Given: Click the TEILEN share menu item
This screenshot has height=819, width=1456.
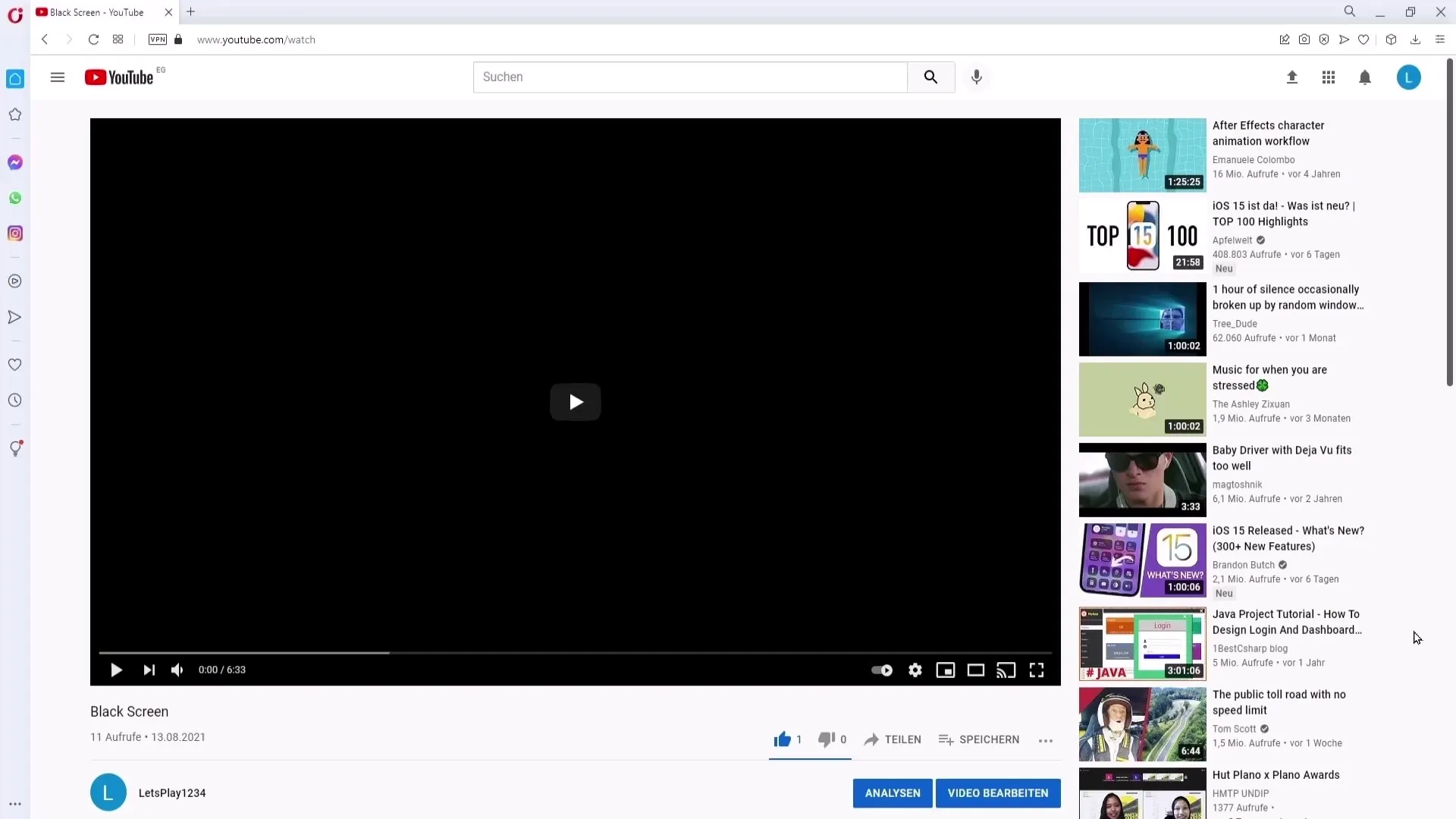Looking at the screenshot, I should click(x=892, y=739).
